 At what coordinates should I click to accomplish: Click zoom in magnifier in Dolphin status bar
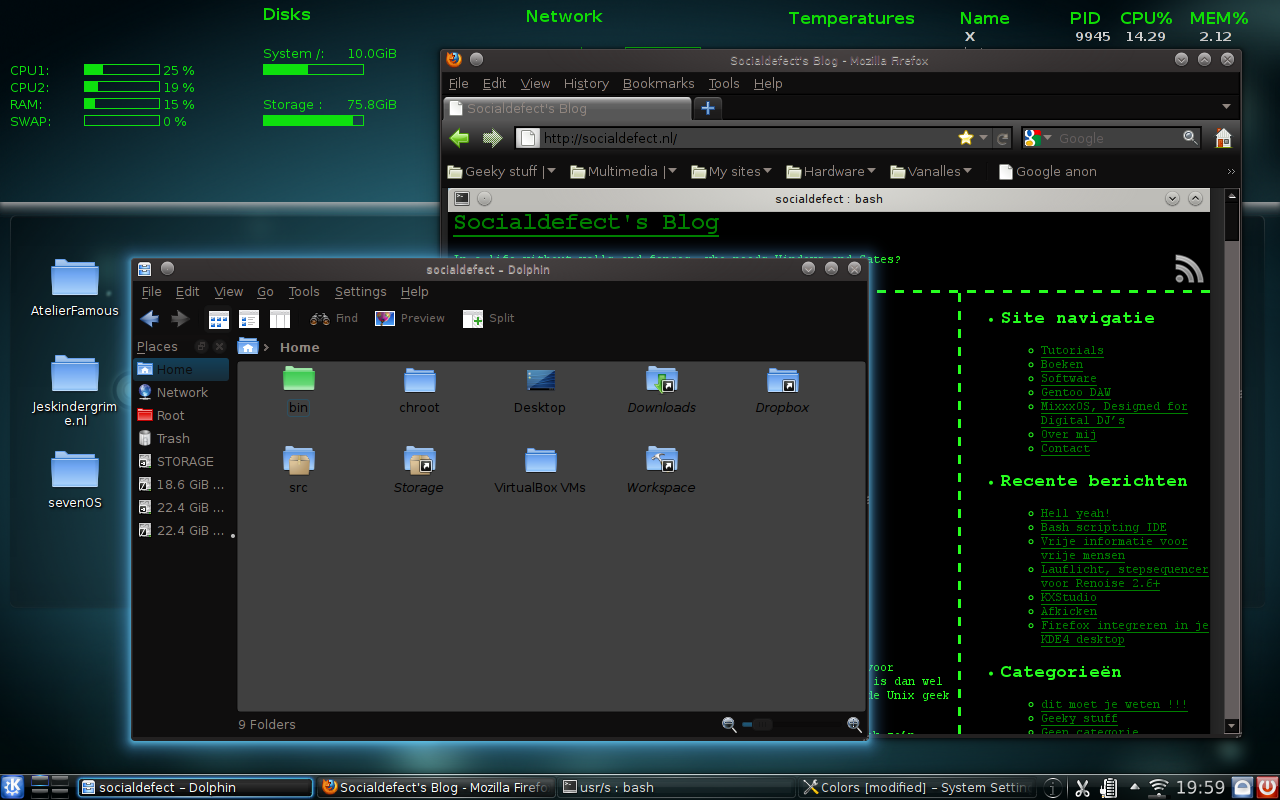pyautogui.click(x=854, y=724)
